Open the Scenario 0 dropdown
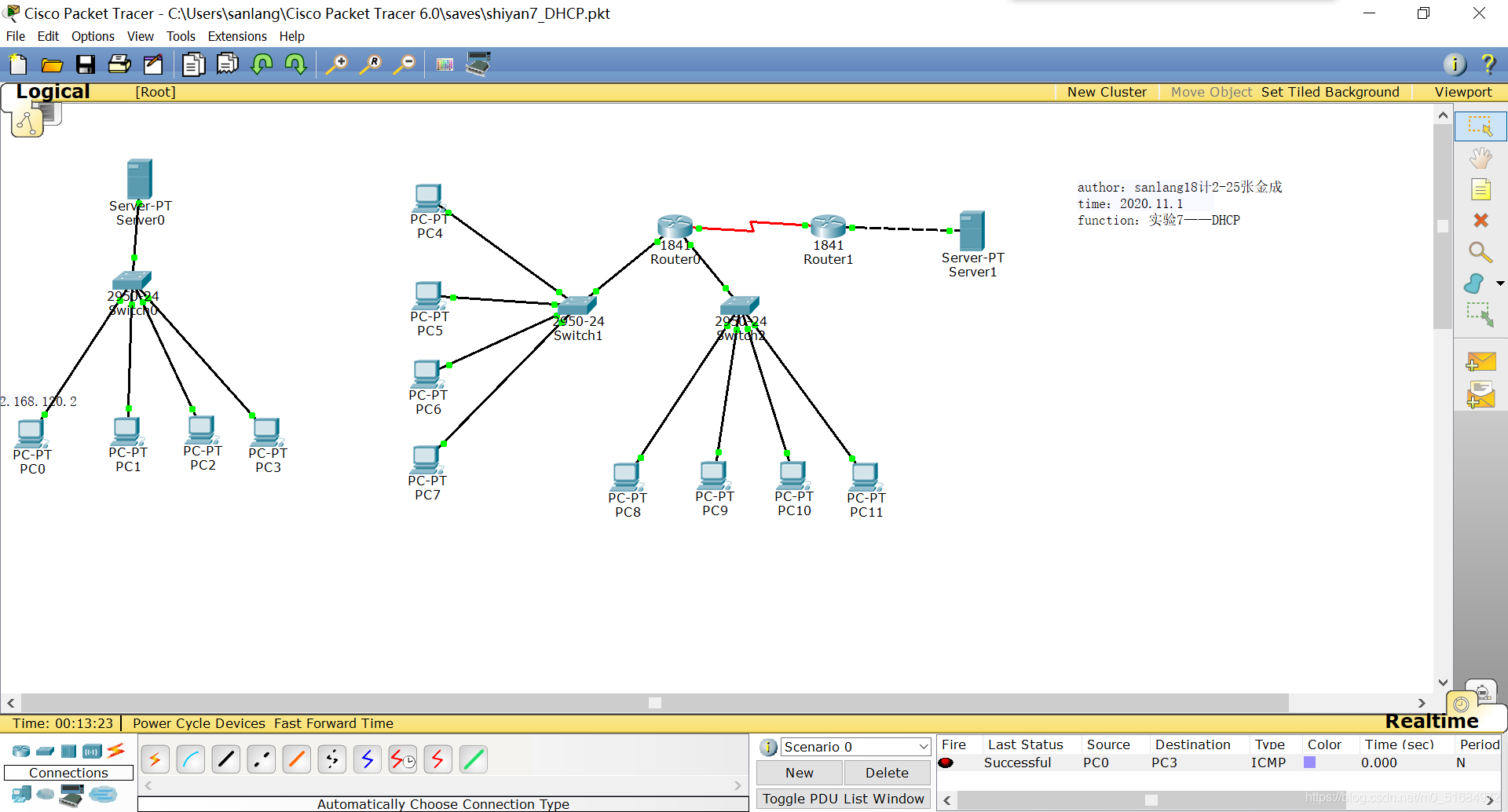Image resolution: width=1508 pixels, height=812 pixels. 855,747
